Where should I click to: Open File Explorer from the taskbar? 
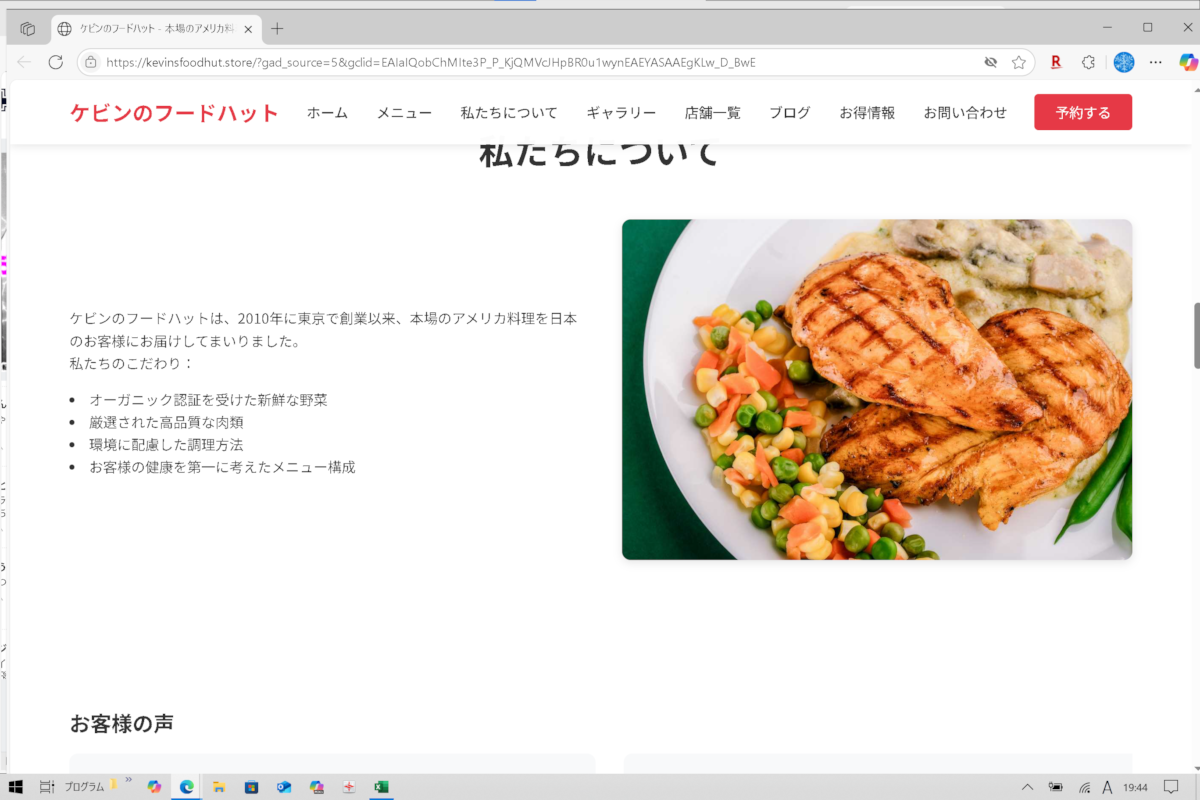[x=218, y=787]
